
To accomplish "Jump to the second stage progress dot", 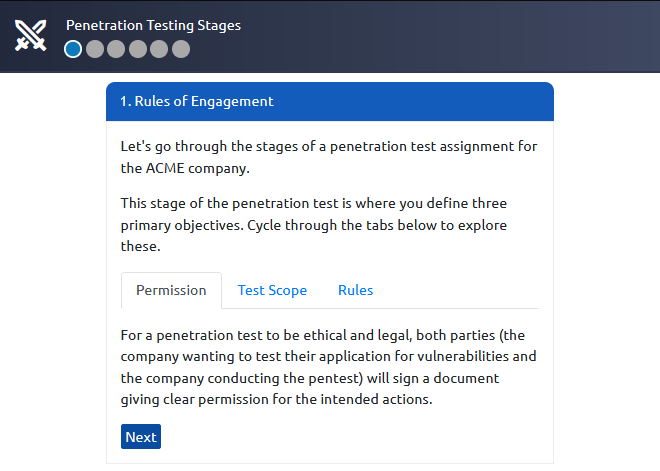I will (95, 49).
